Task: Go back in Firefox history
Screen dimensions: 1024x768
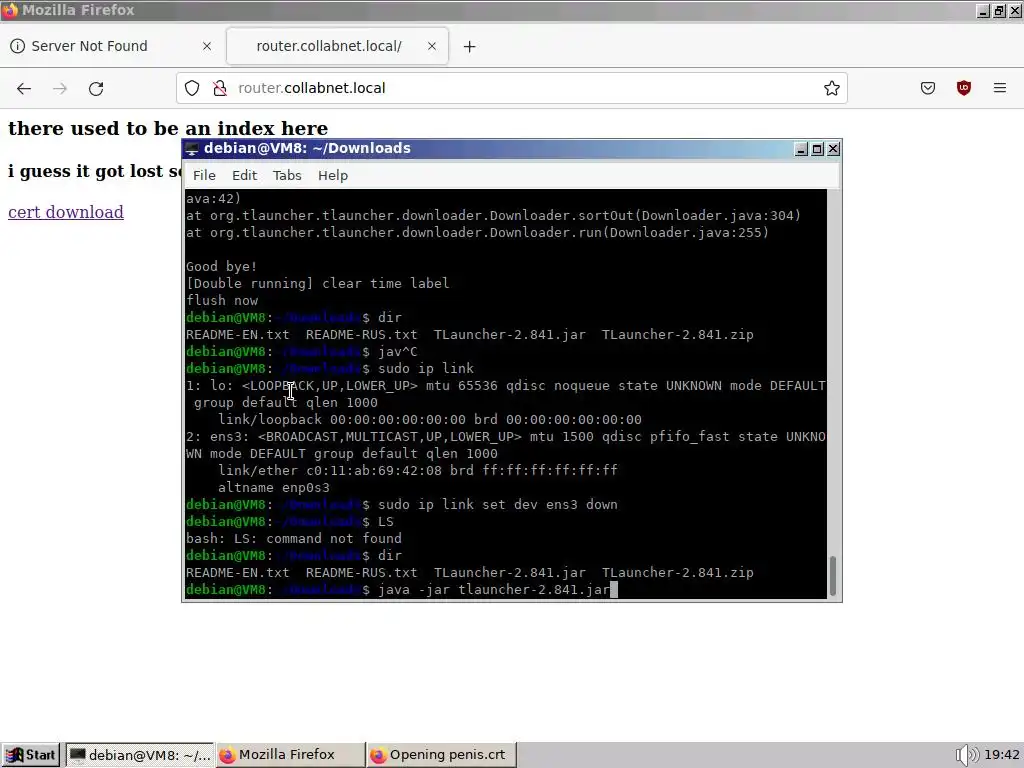Action: point(24,88)
